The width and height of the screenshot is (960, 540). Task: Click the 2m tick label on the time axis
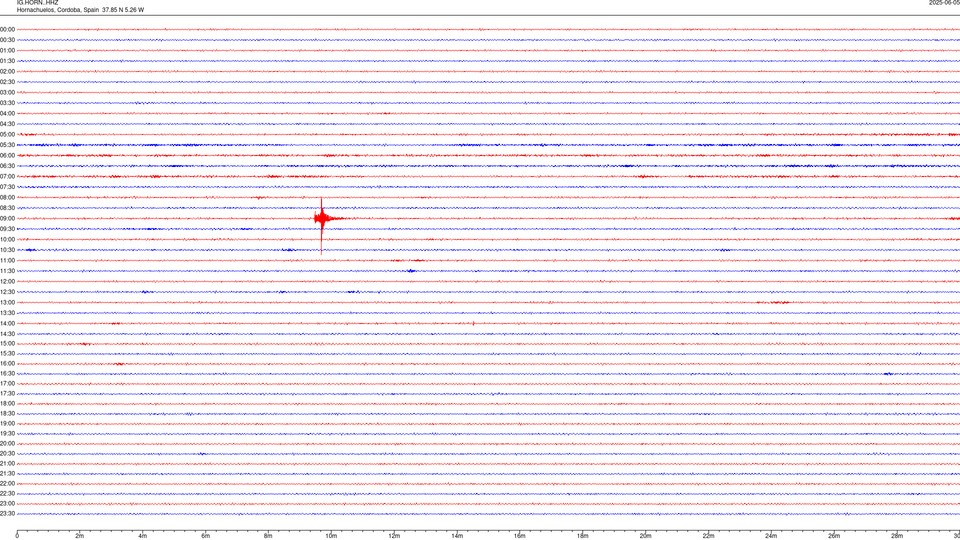tap(80, 536)
